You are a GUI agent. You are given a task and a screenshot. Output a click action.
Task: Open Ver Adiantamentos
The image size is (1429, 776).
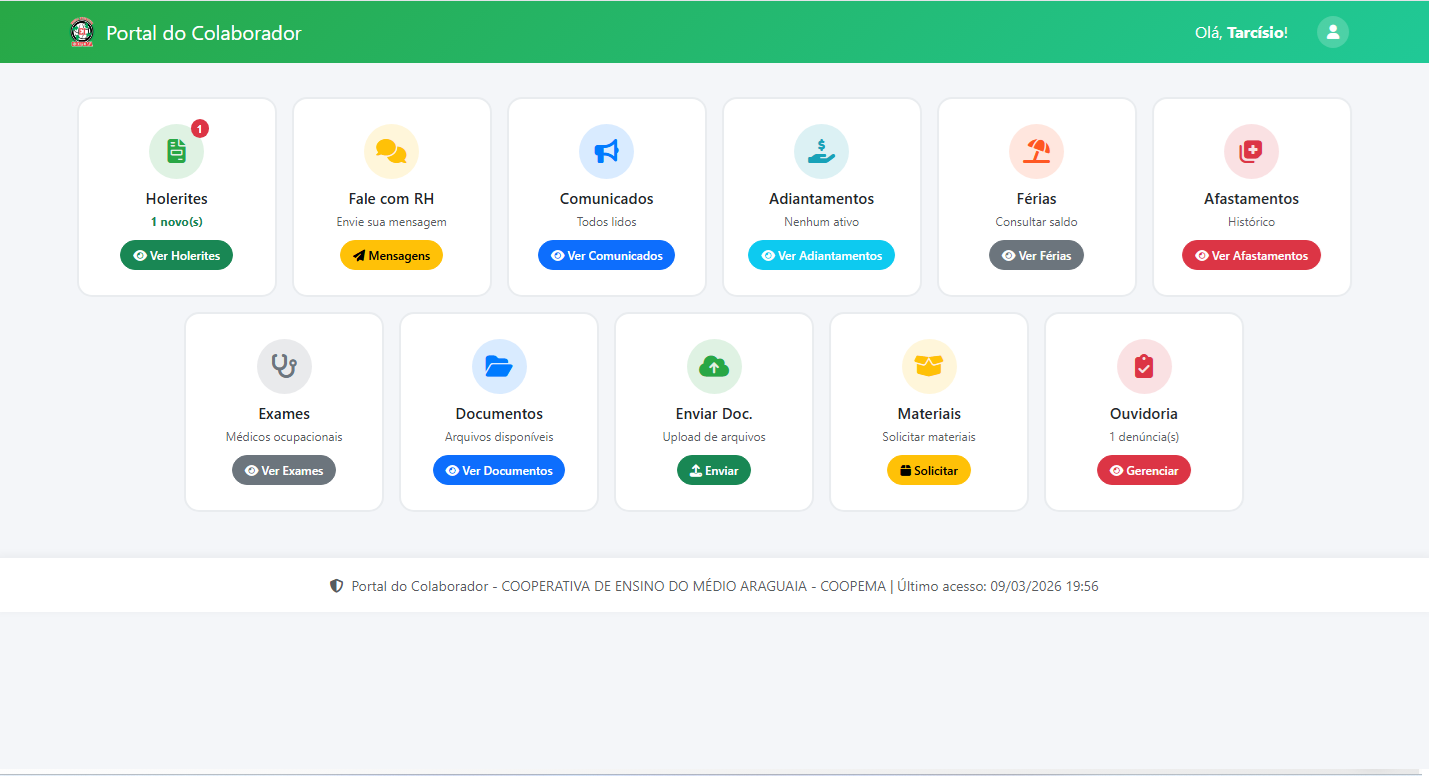[x=821, y=255]
